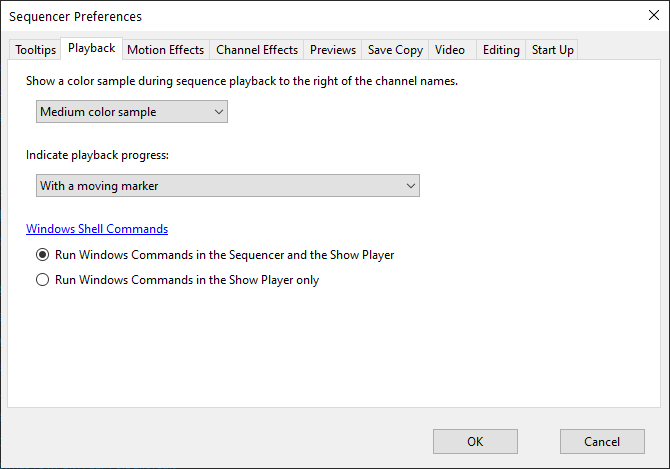Expand the 'With a moving marker' dropdown

228,186
